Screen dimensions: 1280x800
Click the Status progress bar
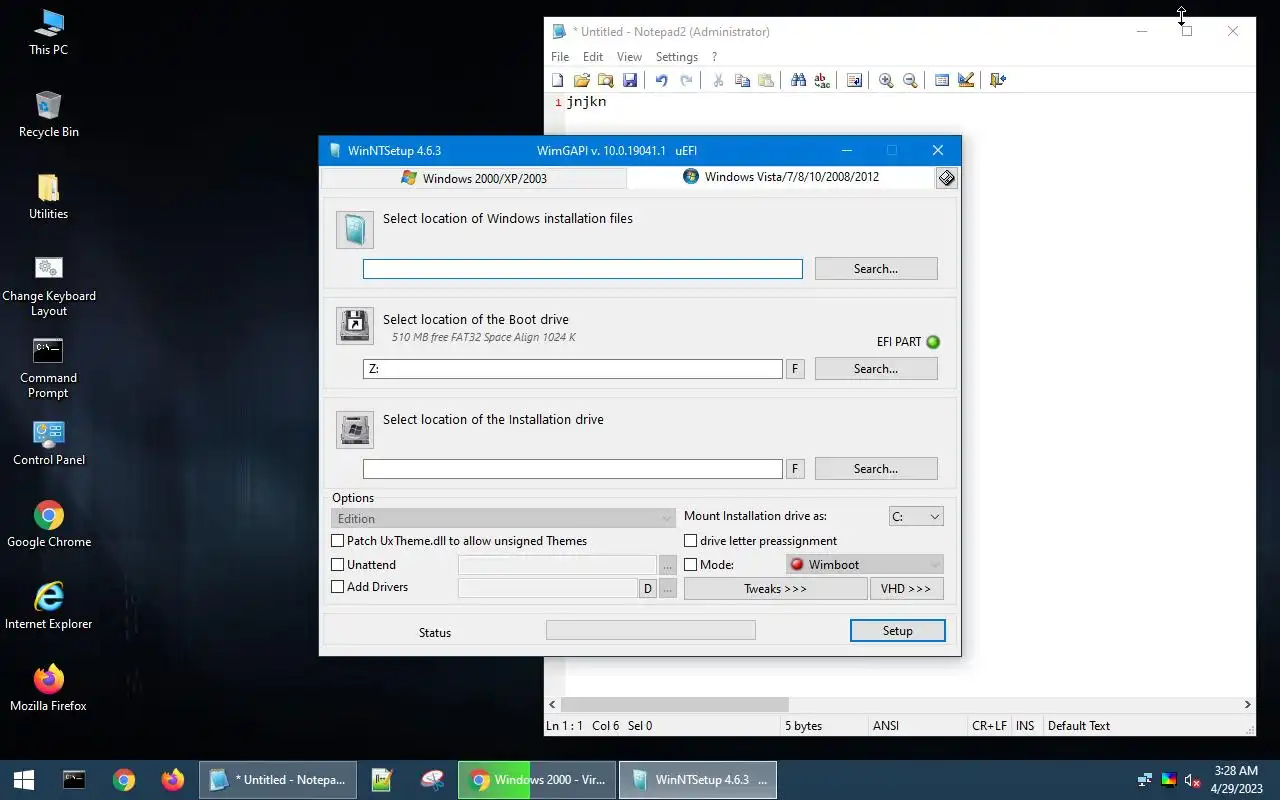click(x=651, y=630)
